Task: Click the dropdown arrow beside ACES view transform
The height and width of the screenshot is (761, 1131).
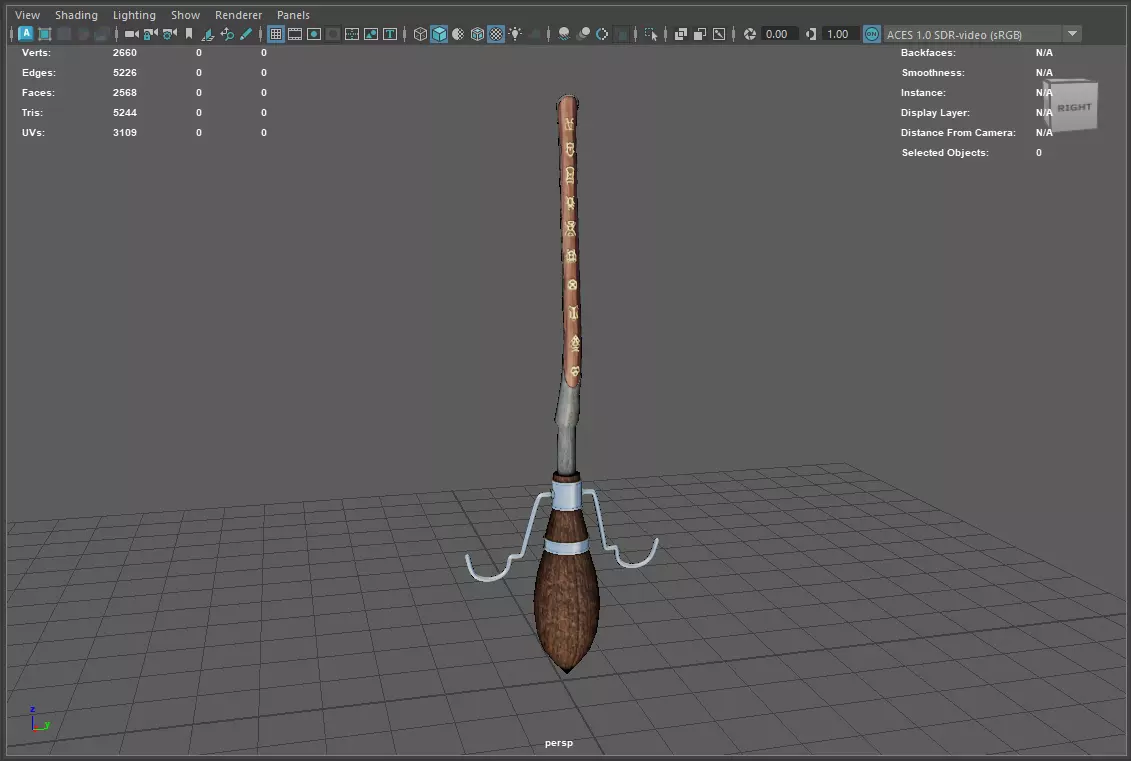Action: coord(1073,34)
